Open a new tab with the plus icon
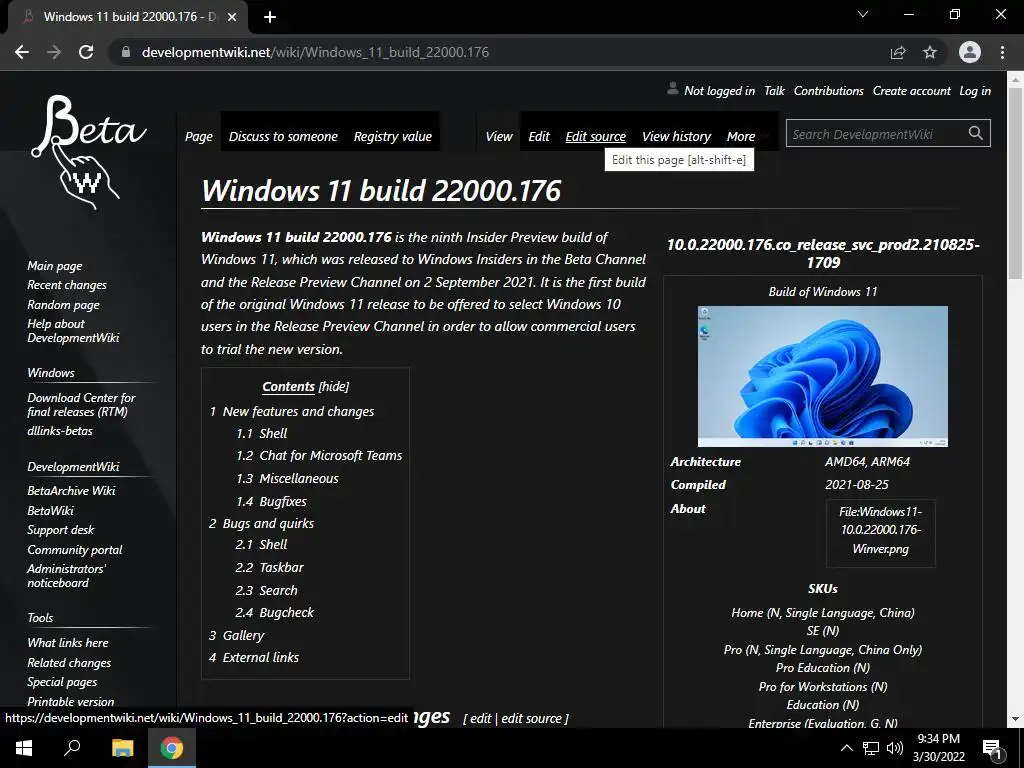The image size is (1024, 768). pos(270,17)
